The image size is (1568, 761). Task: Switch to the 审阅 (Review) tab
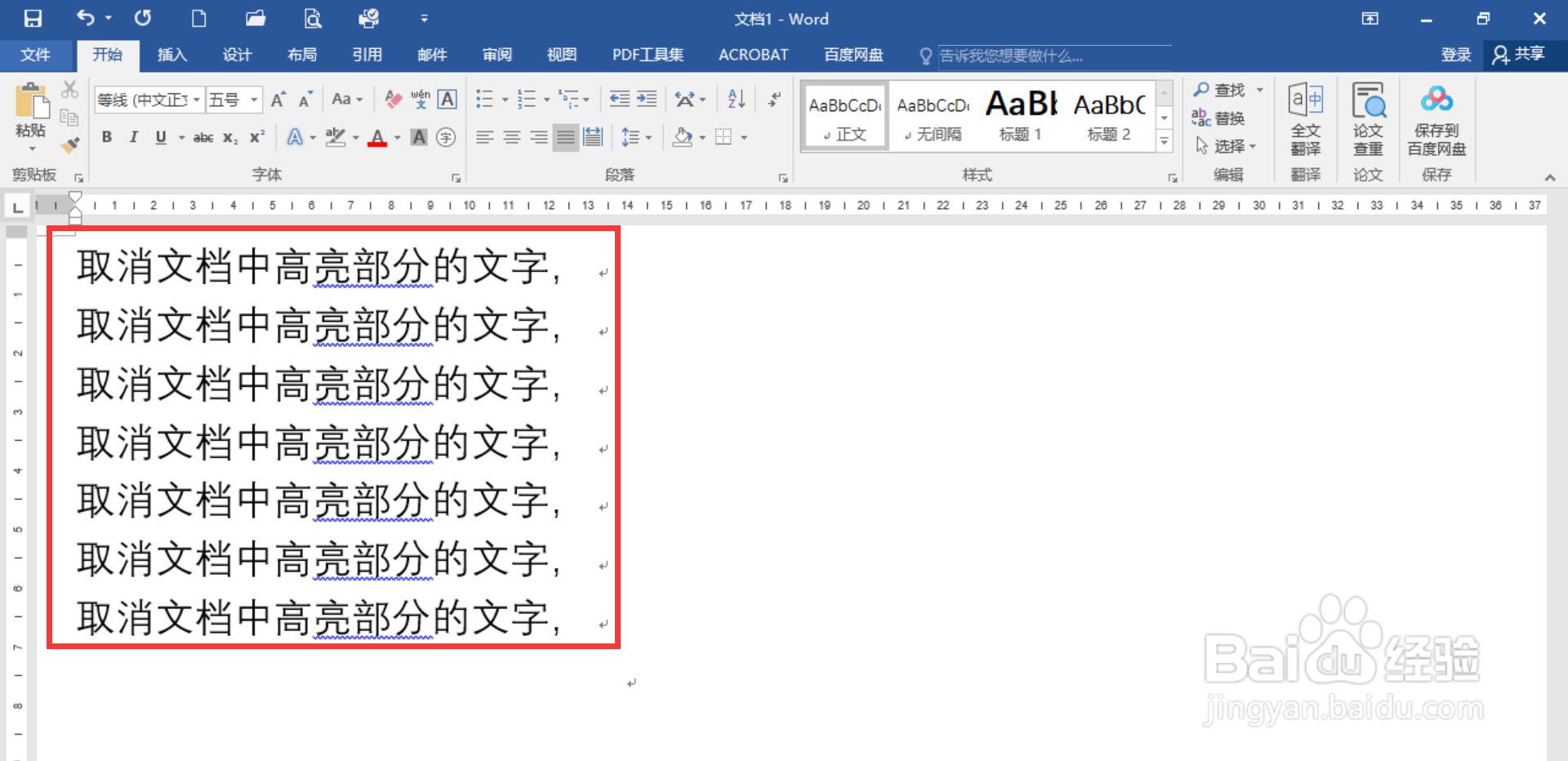point(497,55)
